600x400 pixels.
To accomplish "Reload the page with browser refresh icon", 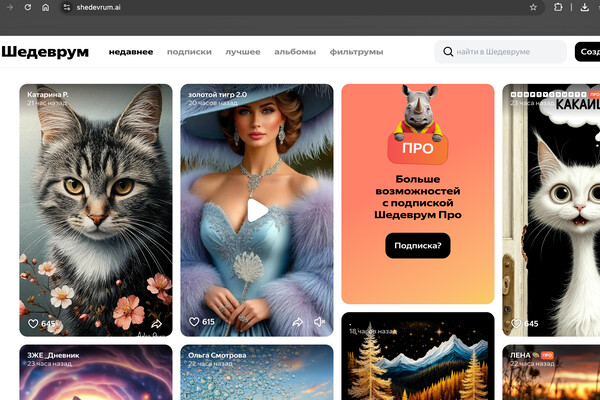I will click(28, 7).
